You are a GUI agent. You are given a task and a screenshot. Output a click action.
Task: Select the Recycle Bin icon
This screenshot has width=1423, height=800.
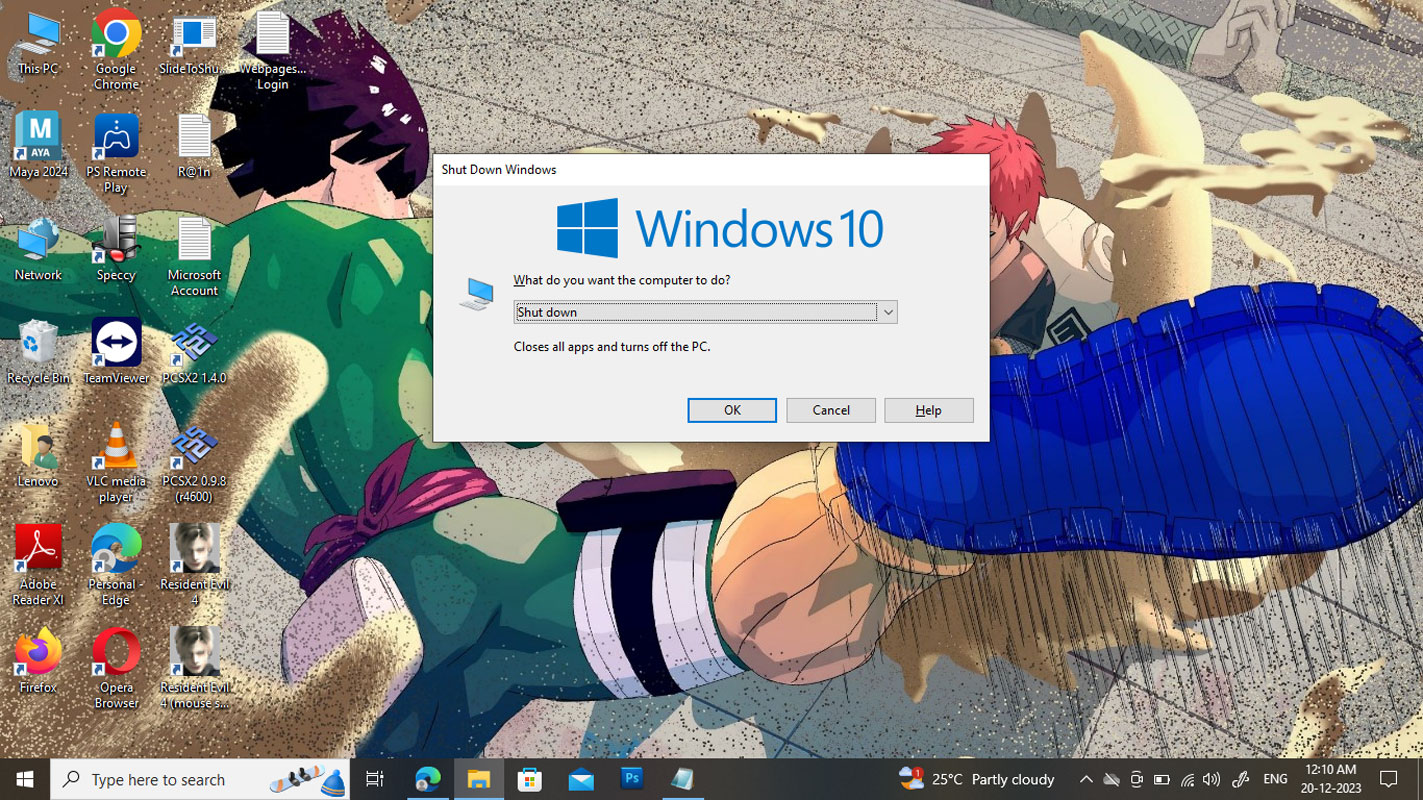pyautogui.click(x=38, y=351)
